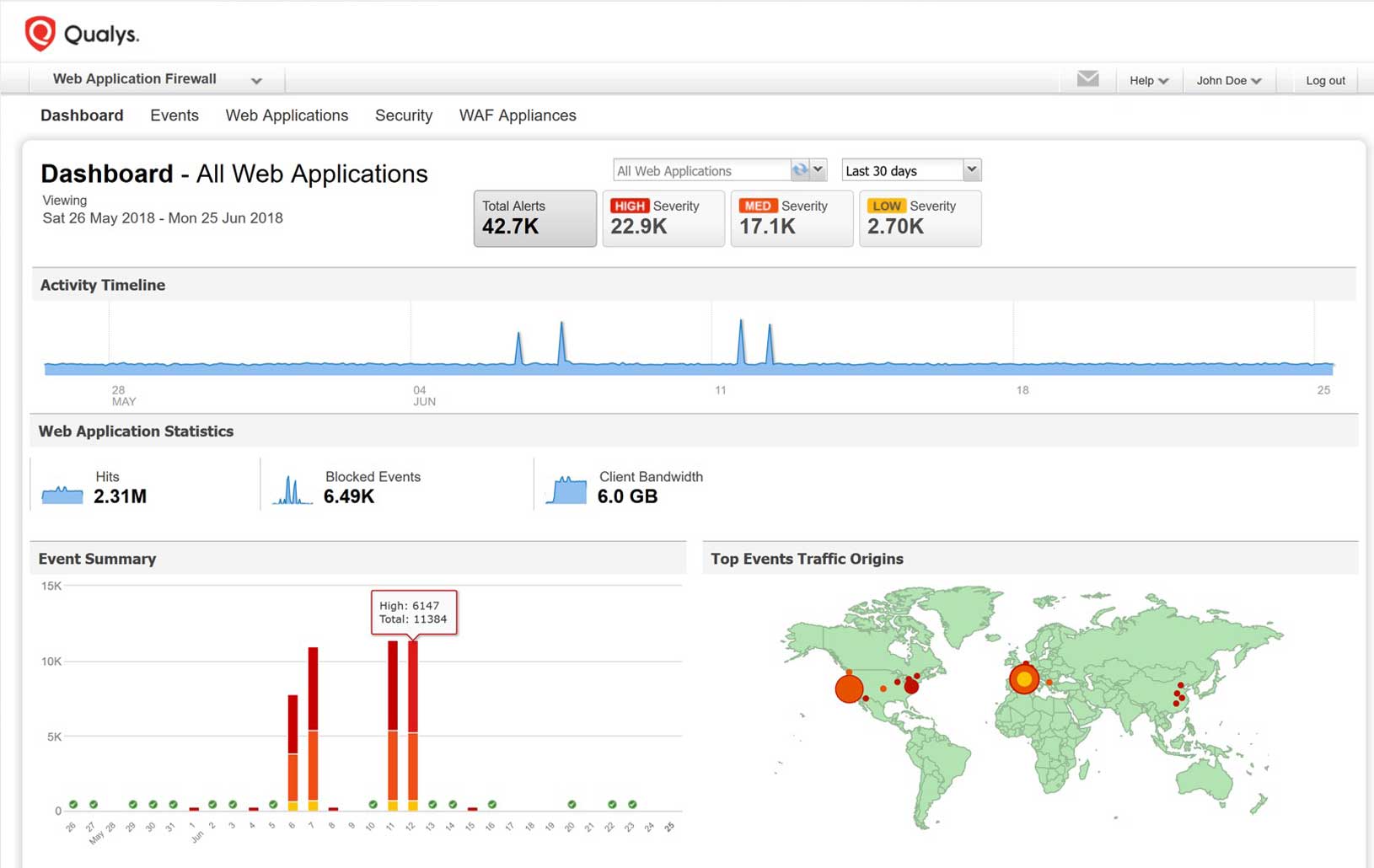Click the MED severity badge
Image resolution: width=1374 pixels, height=868 pixels.
click(x=757, y=206)
